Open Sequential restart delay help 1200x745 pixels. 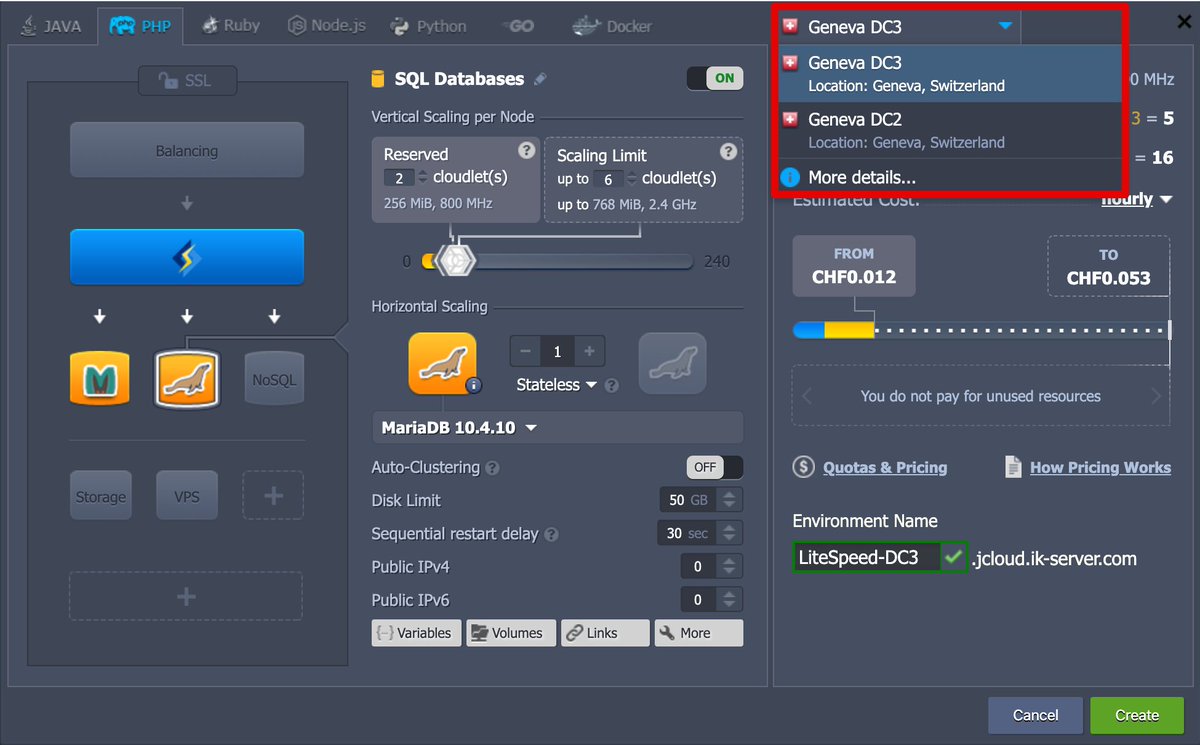coord(551,535)
